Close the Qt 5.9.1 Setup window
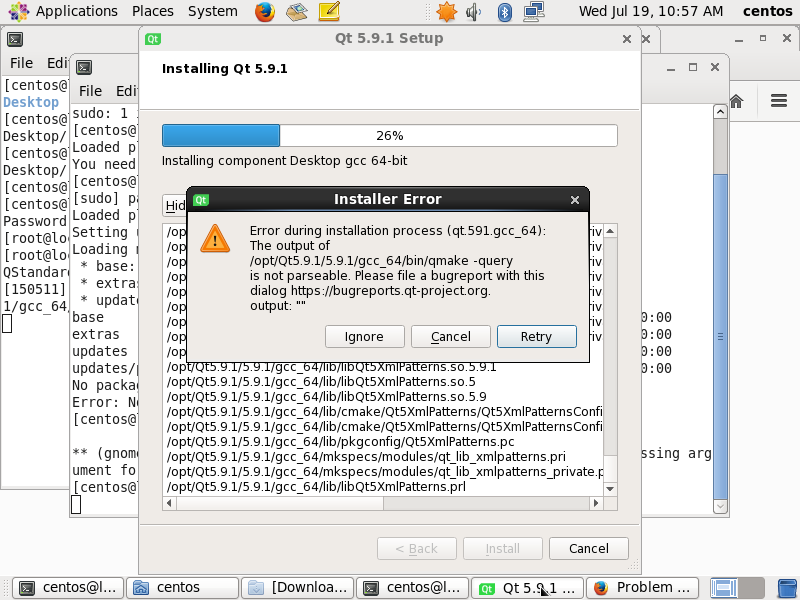The width and height of the screenshot is (800, 600). 627,39
